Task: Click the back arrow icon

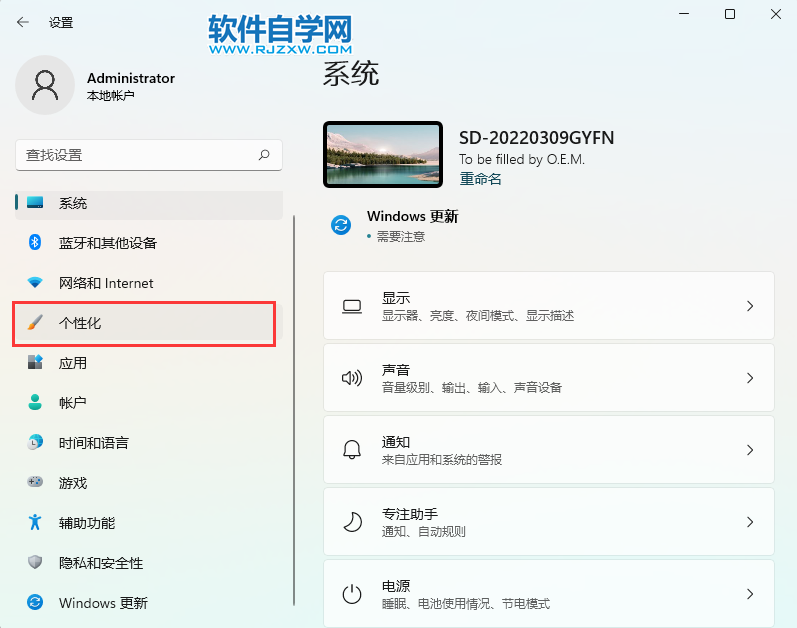Action: 23,22
